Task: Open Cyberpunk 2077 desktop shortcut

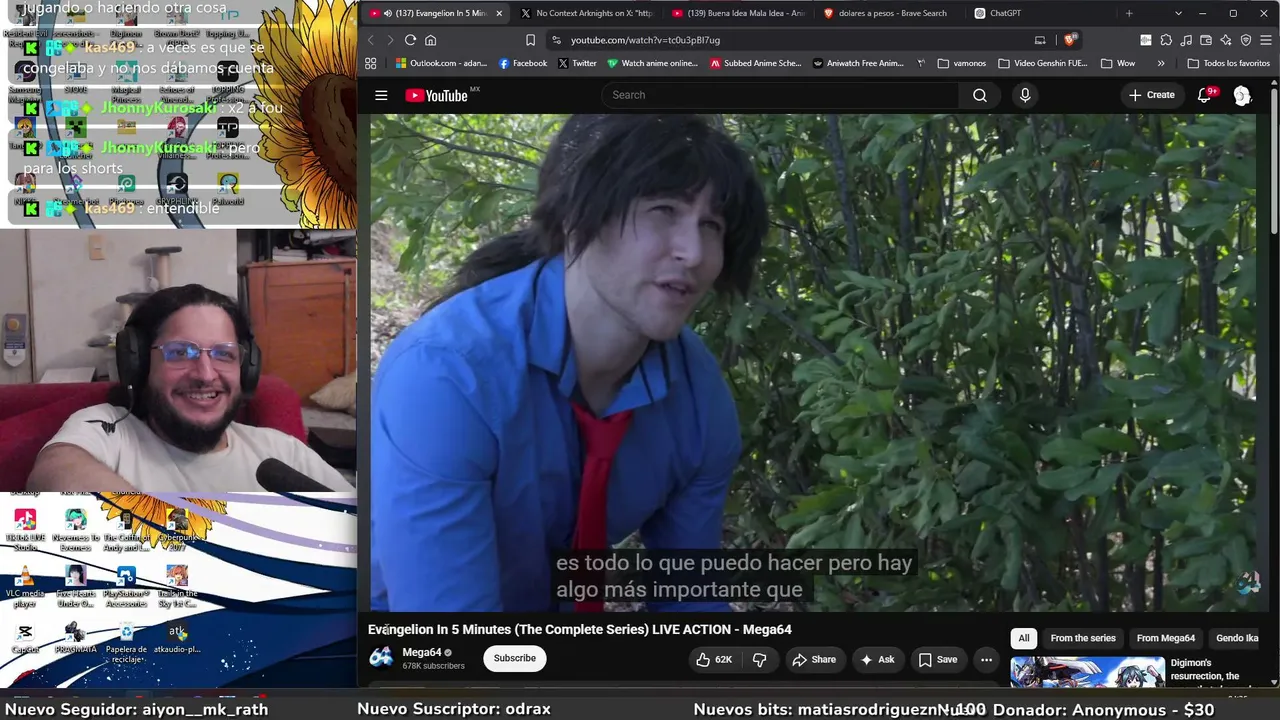Action: click(x=177, y=530)
